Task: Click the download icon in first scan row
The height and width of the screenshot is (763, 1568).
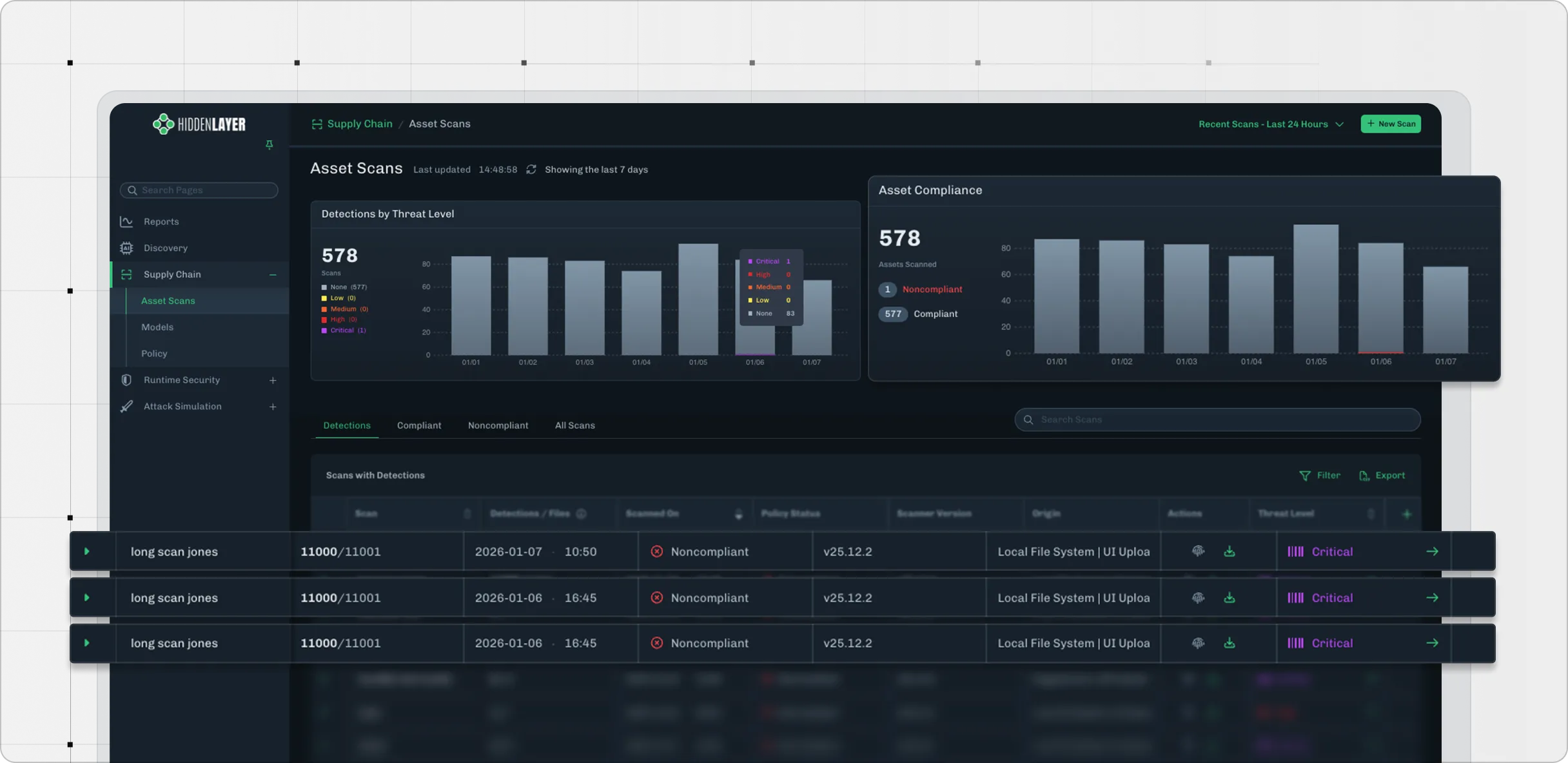Action: pyautogui.click(x=1229, y=552)
